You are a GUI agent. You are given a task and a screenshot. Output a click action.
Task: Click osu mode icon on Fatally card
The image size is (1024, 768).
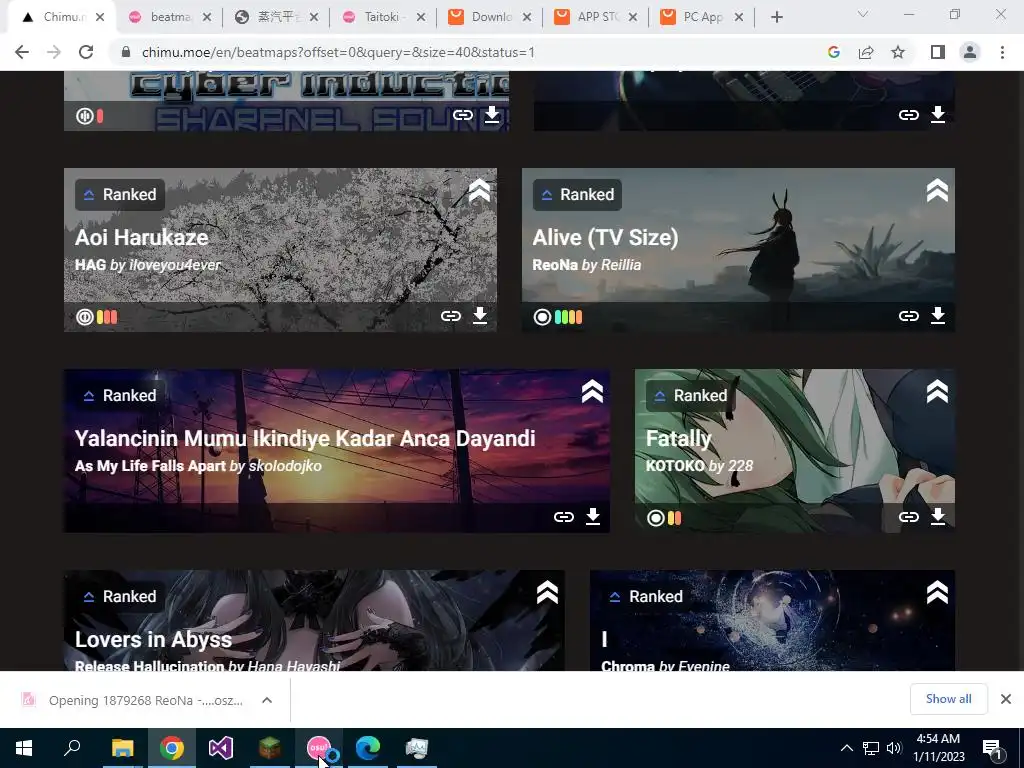pos(656,519)
